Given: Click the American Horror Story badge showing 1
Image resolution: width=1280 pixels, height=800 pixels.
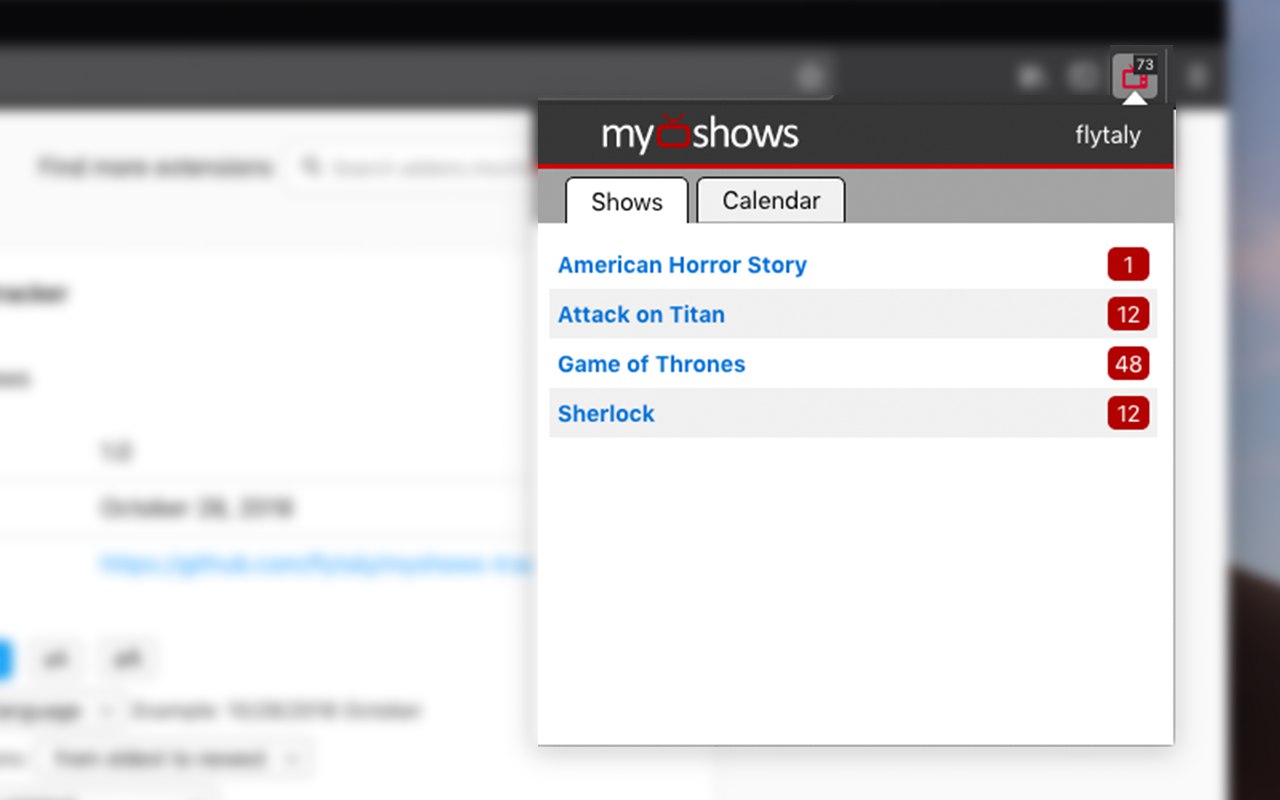Looking at the screenshot, I should [1128, 265].
